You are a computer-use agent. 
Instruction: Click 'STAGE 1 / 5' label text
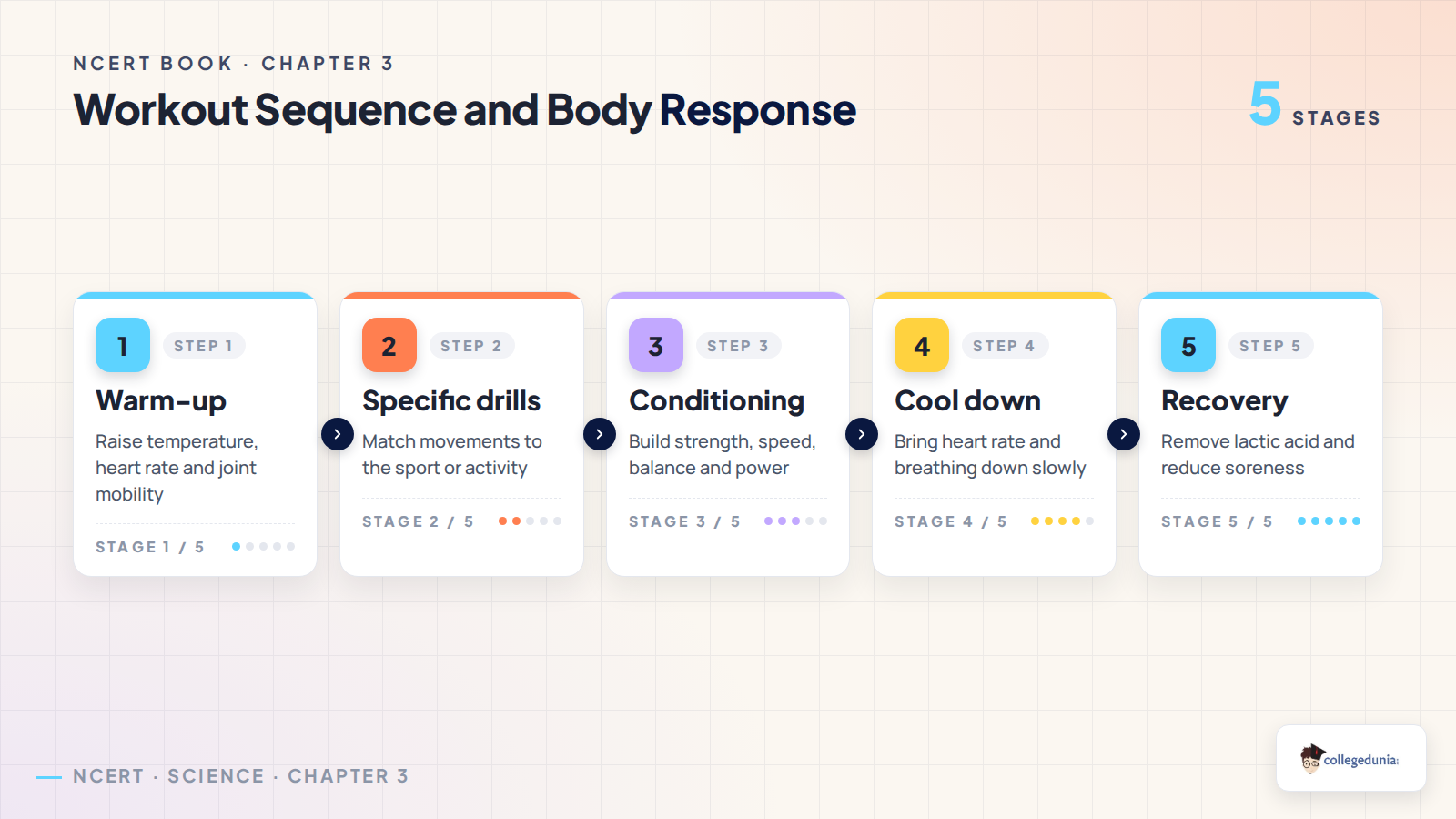click(150, 547)
